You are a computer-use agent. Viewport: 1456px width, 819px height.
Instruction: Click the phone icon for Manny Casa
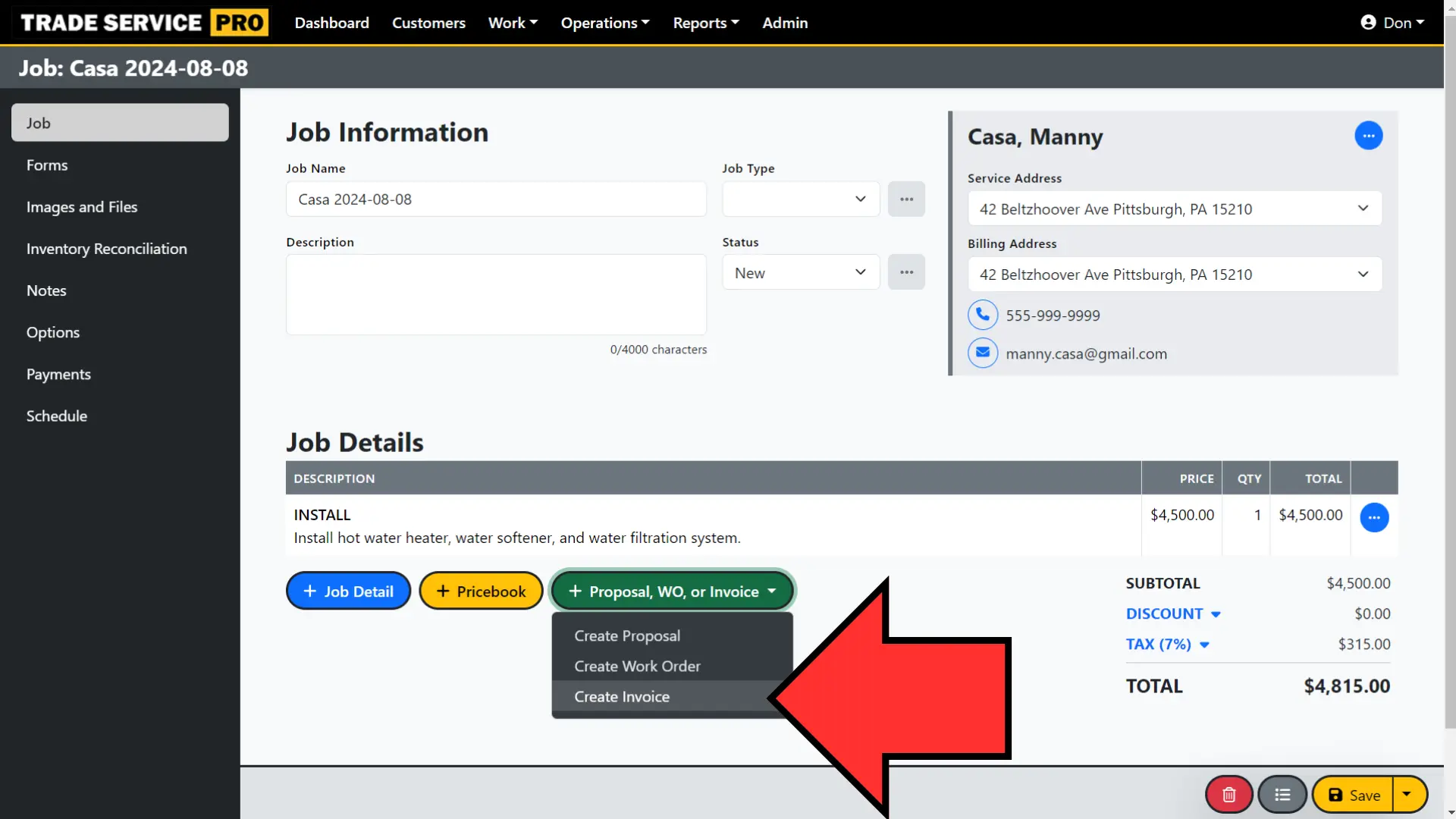[x=983, y=314]
